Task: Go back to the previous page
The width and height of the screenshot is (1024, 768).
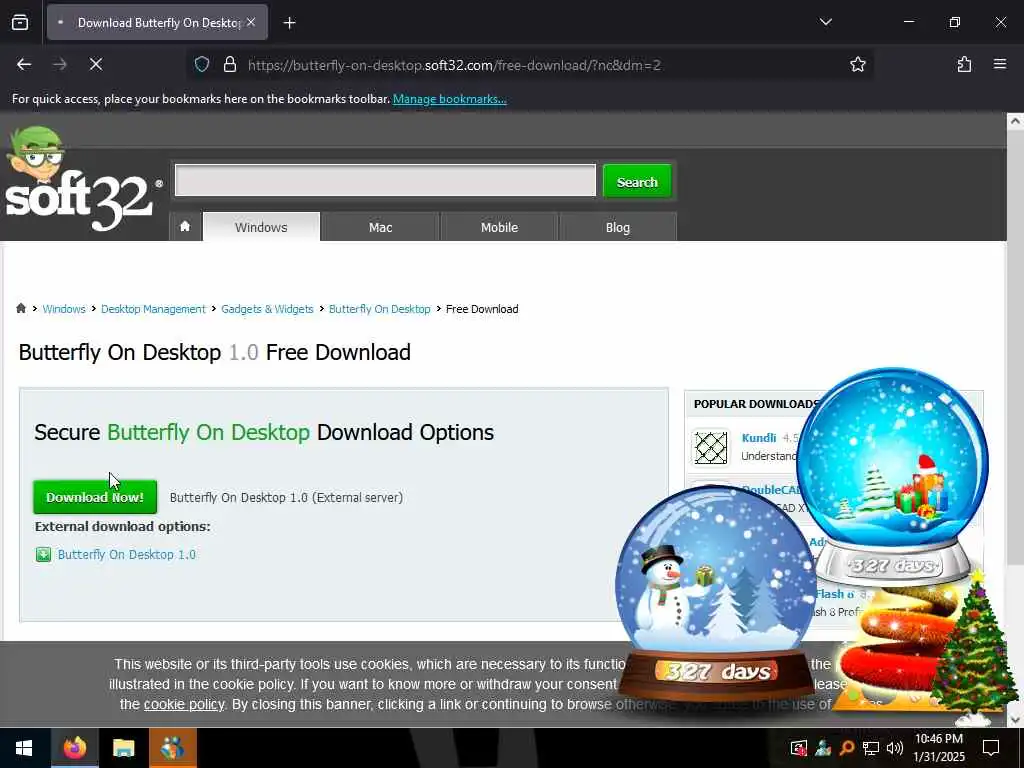Action: [x=24, y=64]
